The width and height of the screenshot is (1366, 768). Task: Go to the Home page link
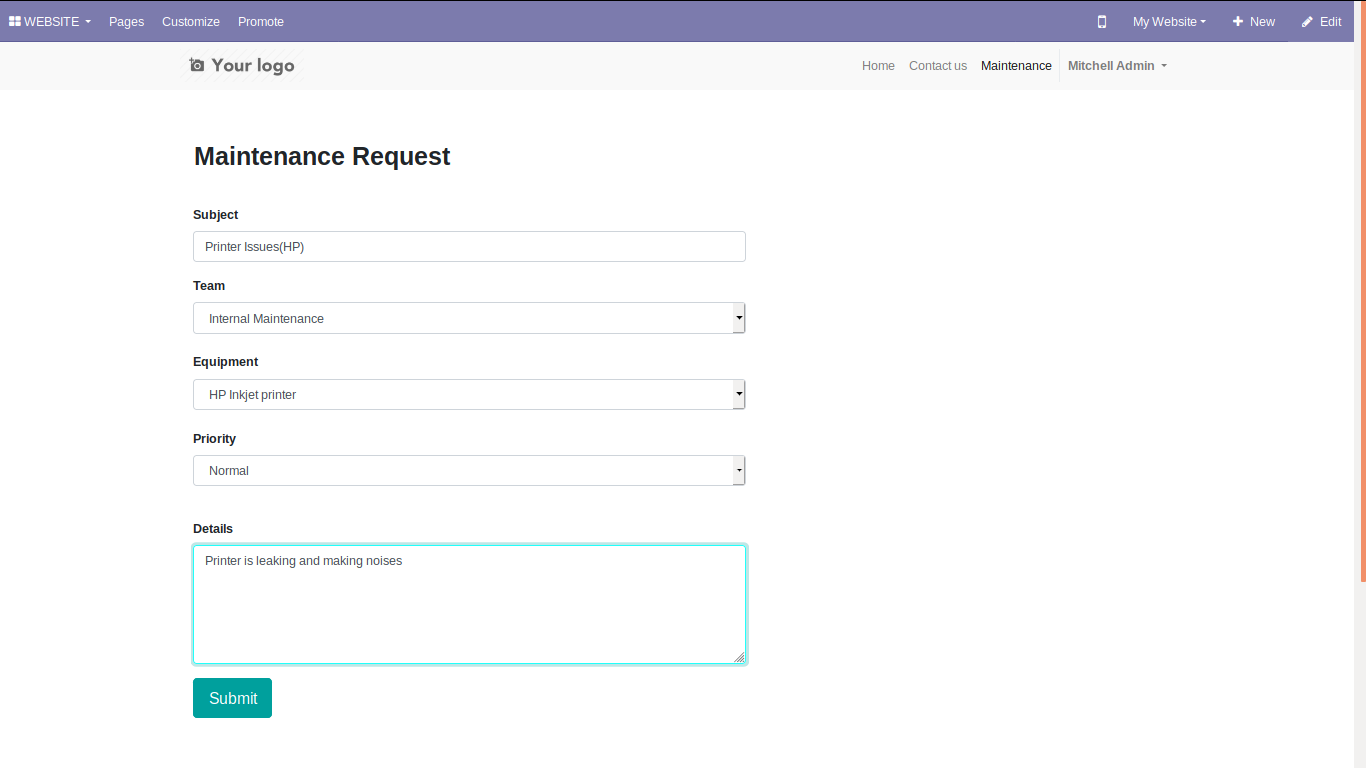(x=878, y=65)
